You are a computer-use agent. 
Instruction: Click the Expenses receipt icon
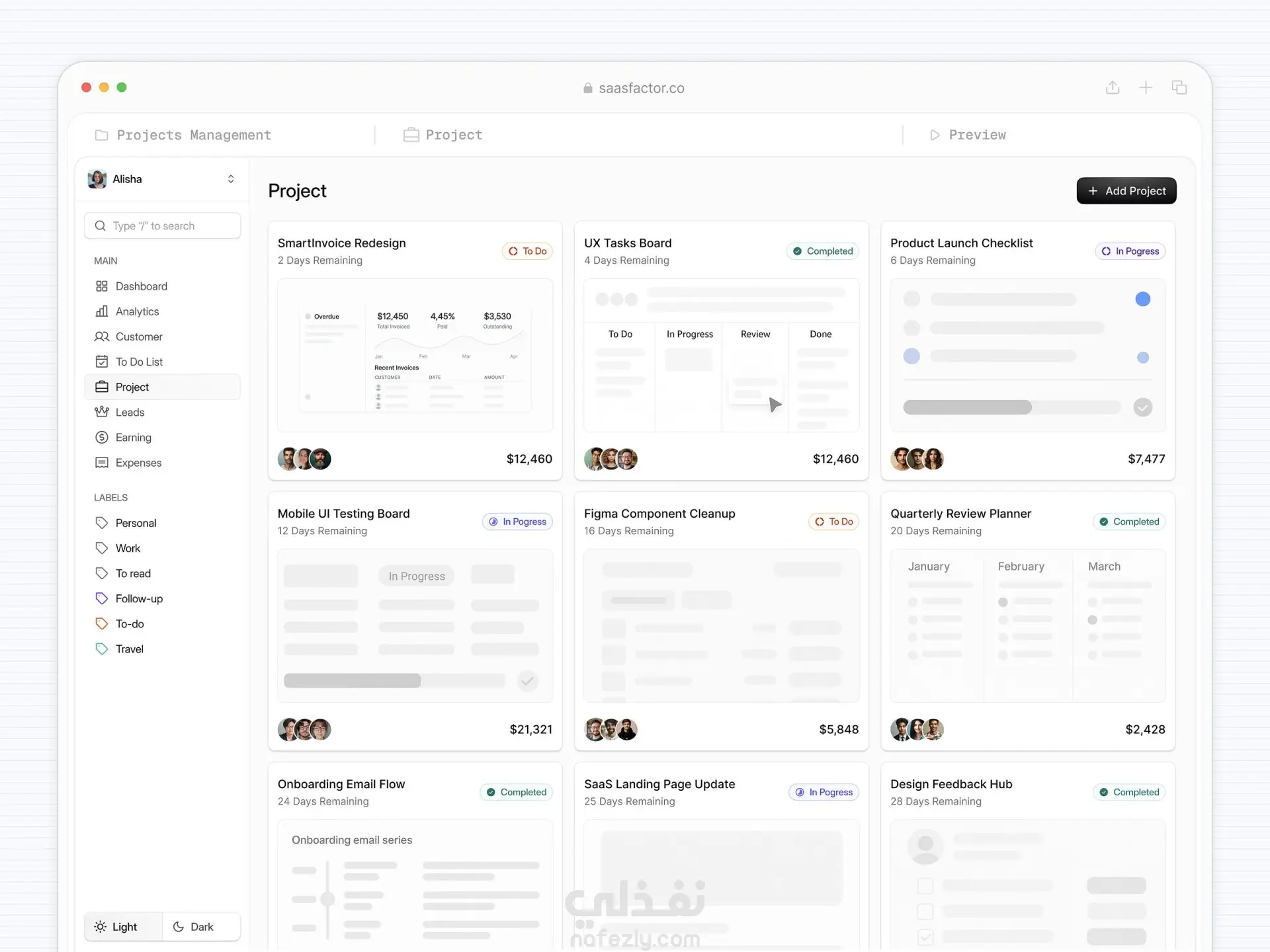(101, 462)
